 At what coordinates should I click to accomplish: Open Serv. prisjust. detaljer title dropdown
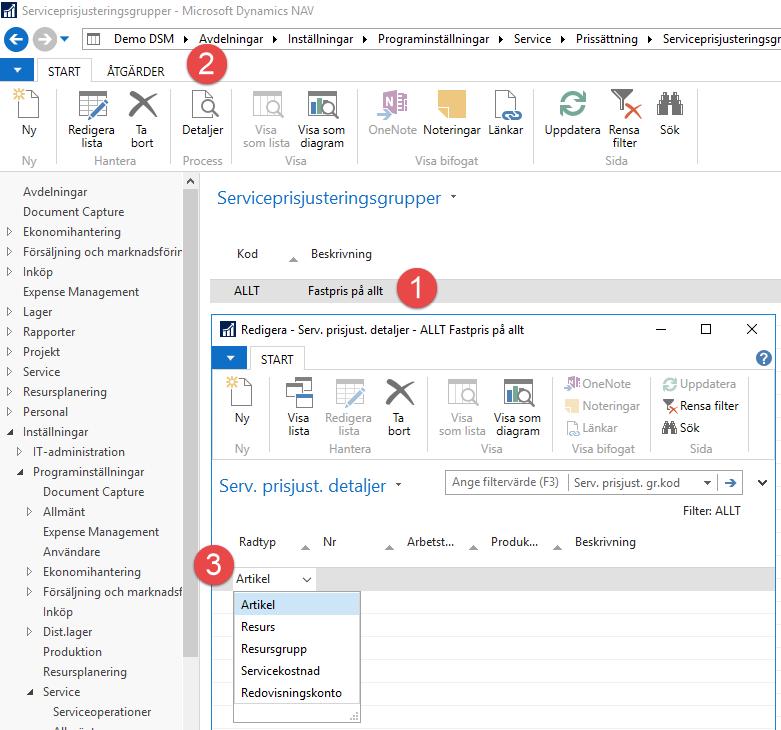[398, 485]
